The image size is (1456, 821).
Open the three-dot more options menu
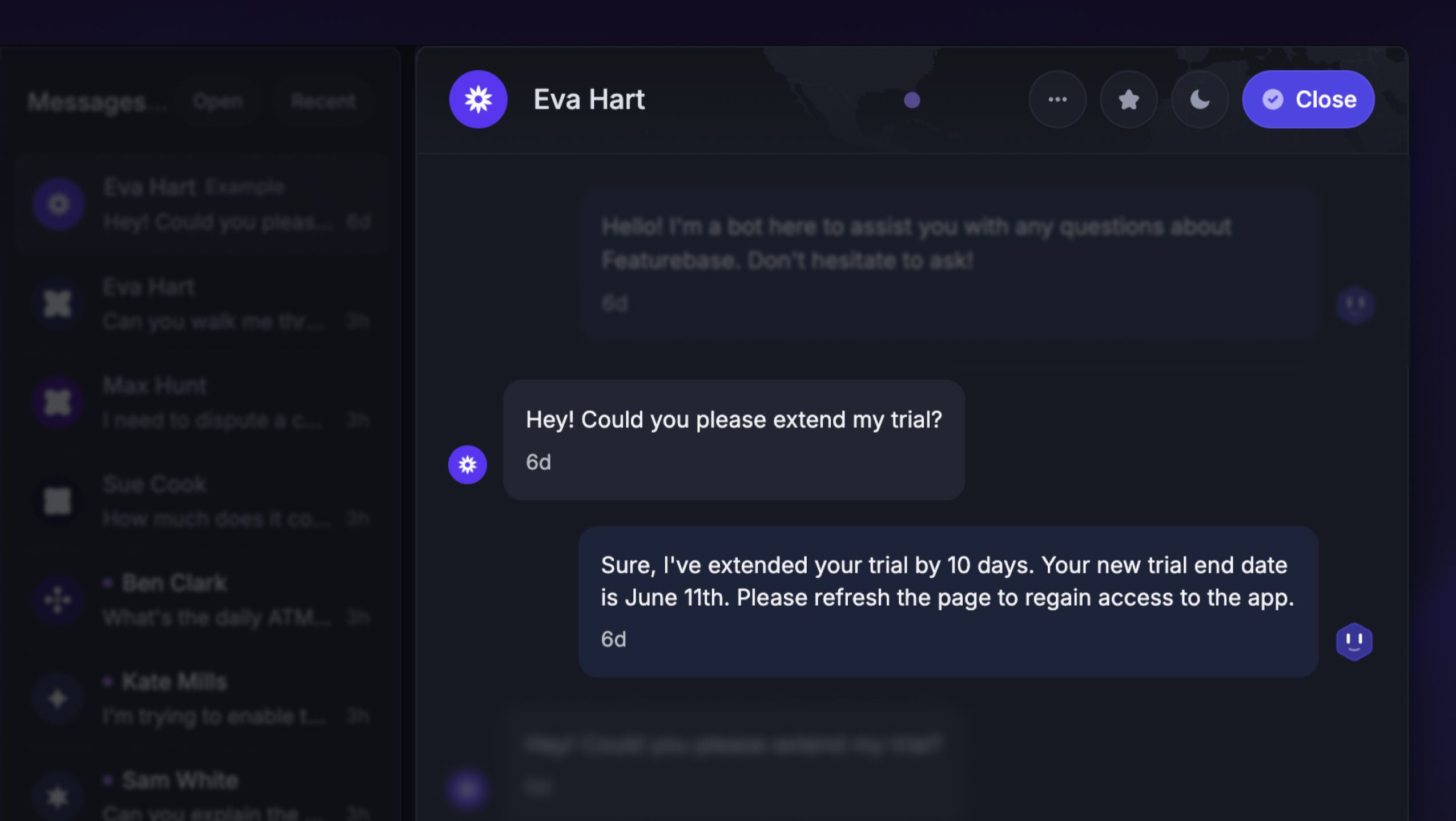(1057, 99)
